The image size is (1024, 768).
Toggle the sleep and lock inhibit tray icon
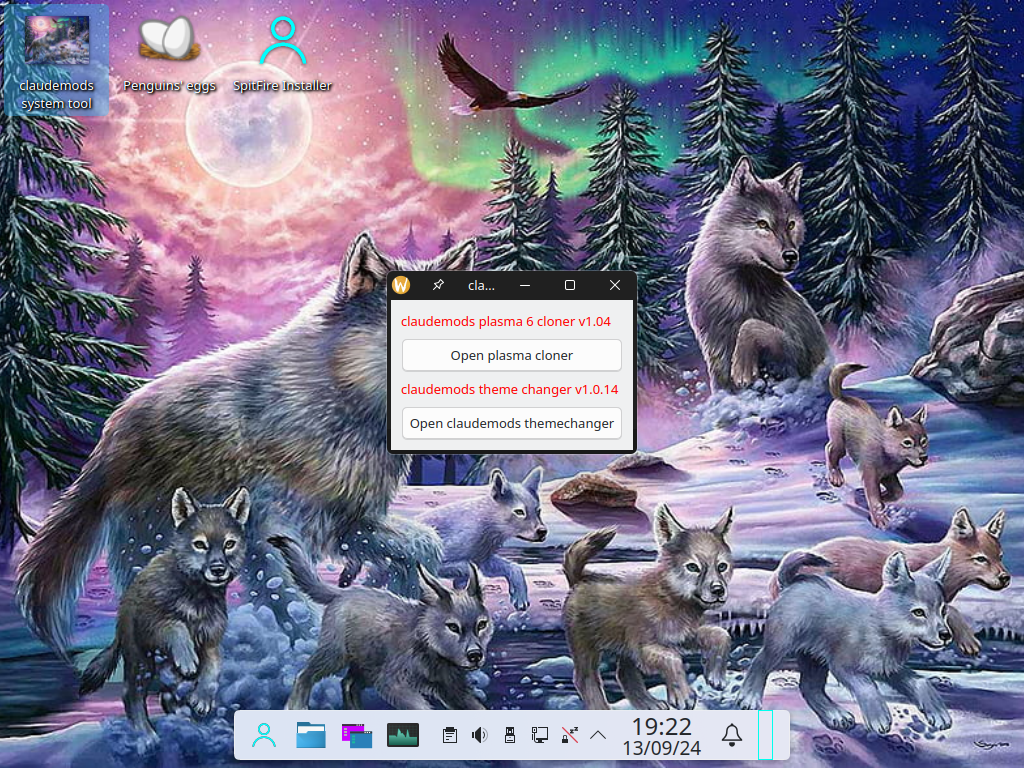(x=570, y=735)
